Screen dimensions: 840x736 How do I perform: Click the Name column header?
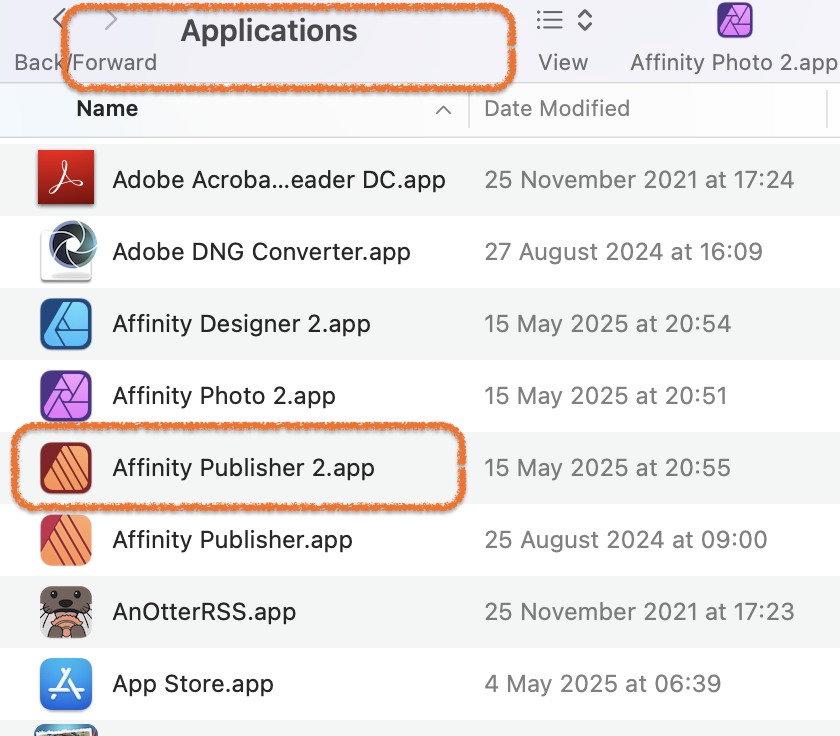[107, 109]
